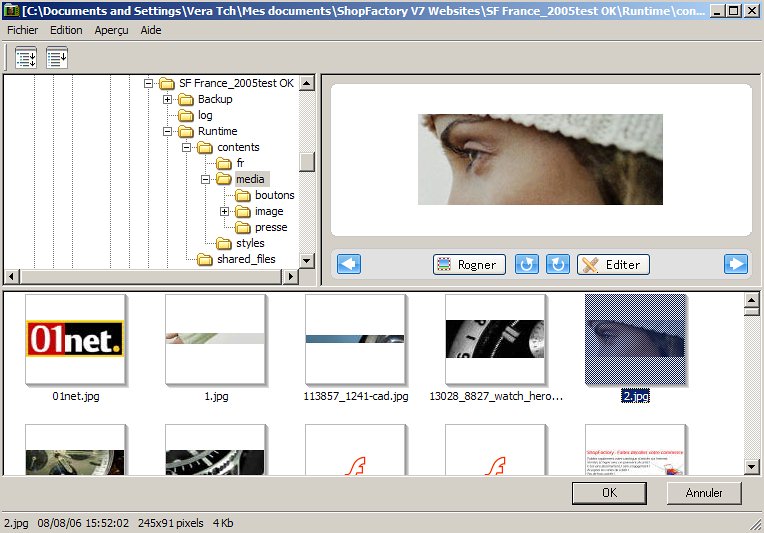
Task: Expand the Backup folder
Action: [x=168, y=99]
